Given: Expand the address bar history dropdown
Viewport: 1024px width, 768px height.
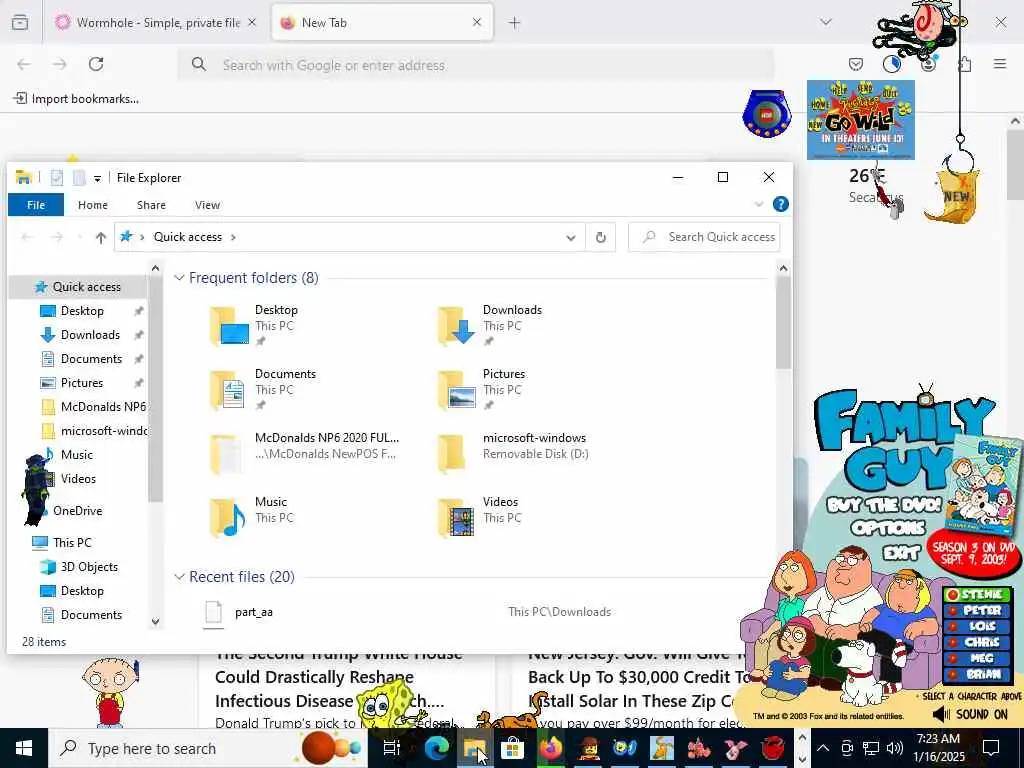Looking at the screenshot, I should 571,238.
